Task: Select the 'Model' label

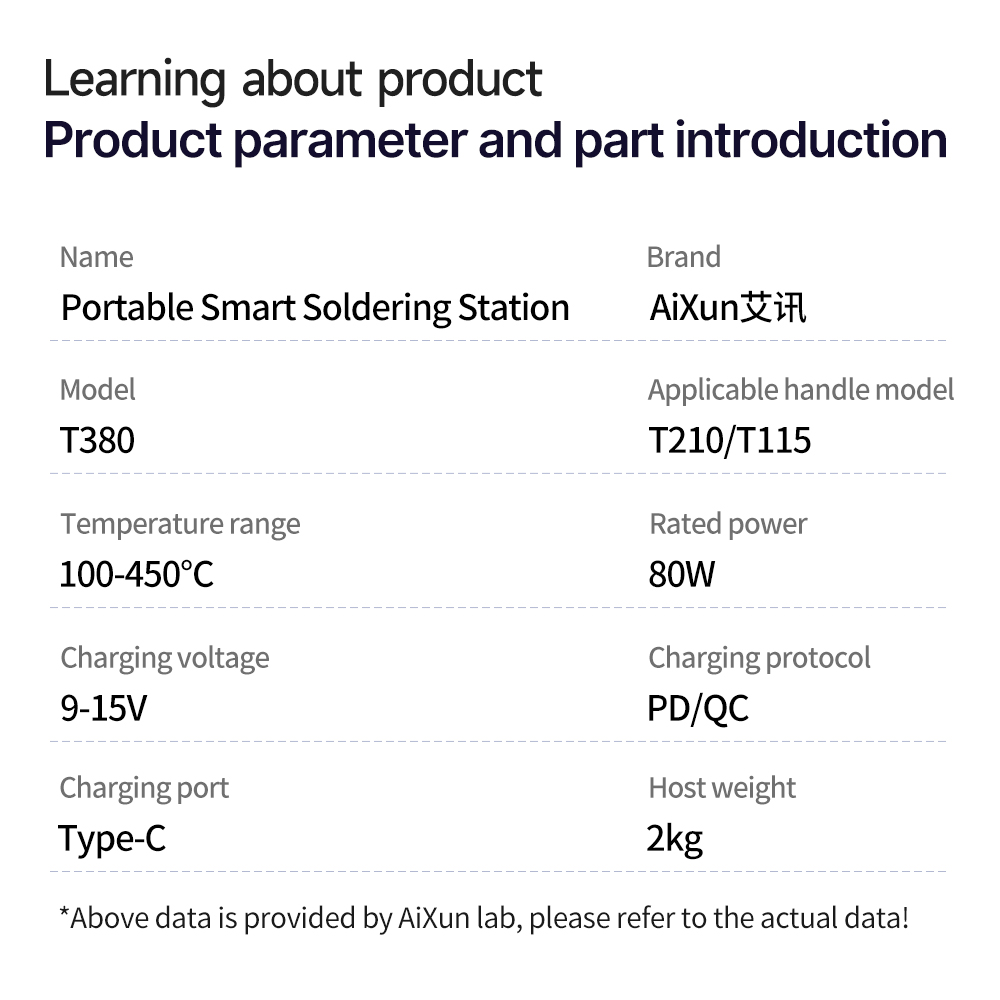Action: tap(98, 390)
